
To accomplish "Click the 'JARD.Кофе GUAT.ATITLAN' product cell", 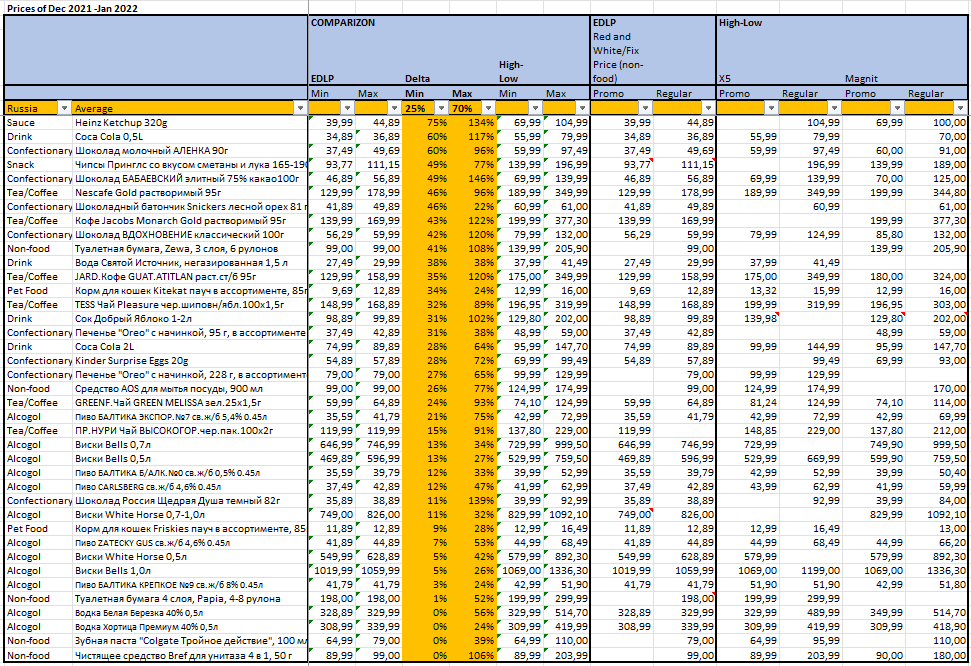I will [190, 276].
